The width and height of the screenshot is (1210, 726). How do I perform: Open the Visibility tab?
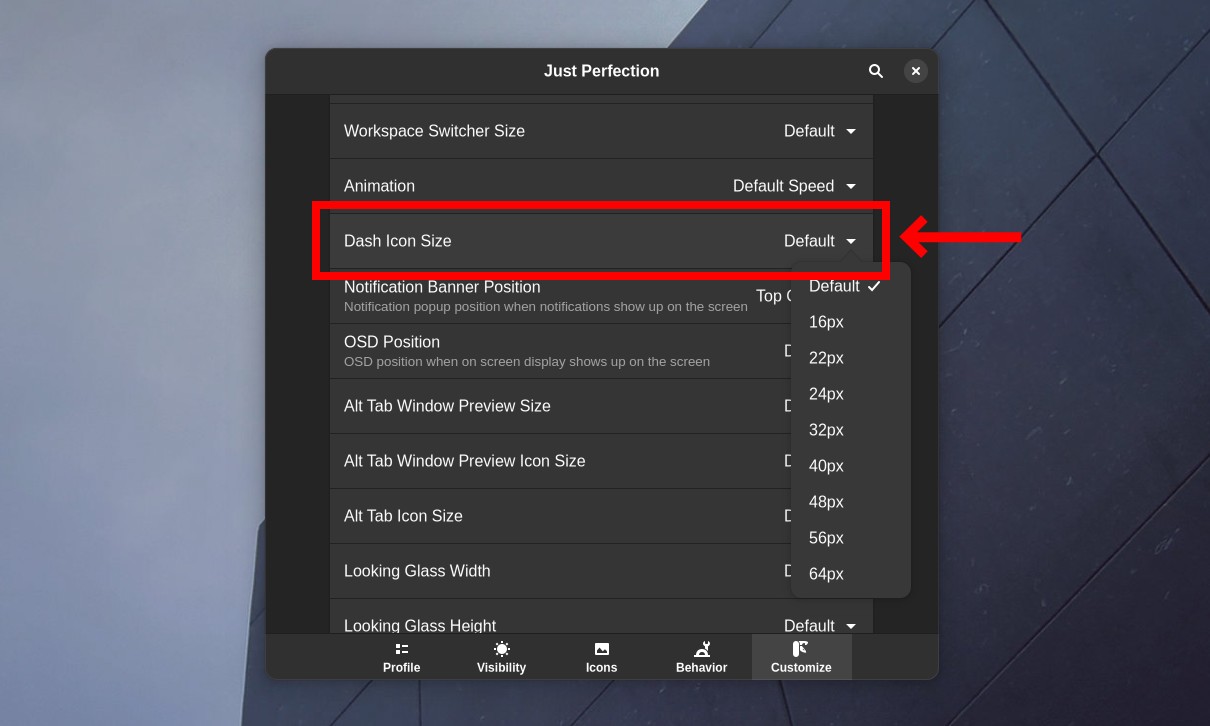pyautogui.click(x=501, y=658)
